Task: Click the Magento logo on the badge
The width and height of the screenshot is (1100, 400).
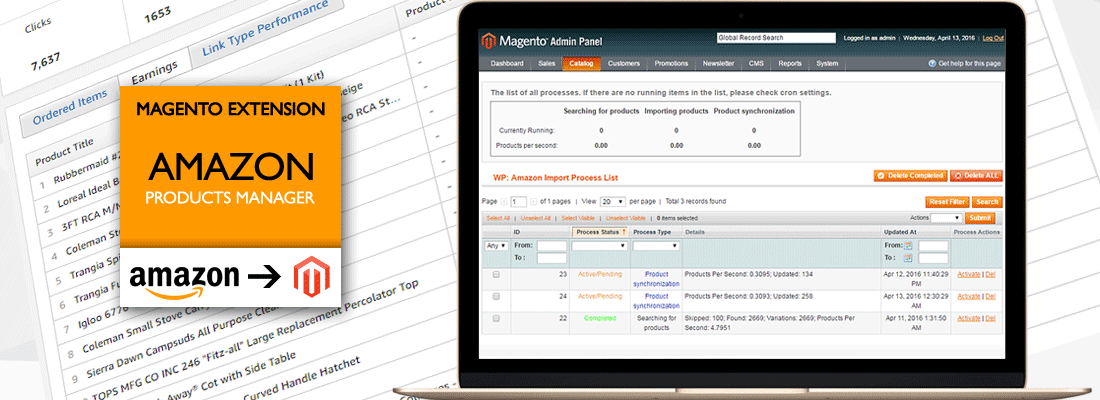Action: click(311, 276)
